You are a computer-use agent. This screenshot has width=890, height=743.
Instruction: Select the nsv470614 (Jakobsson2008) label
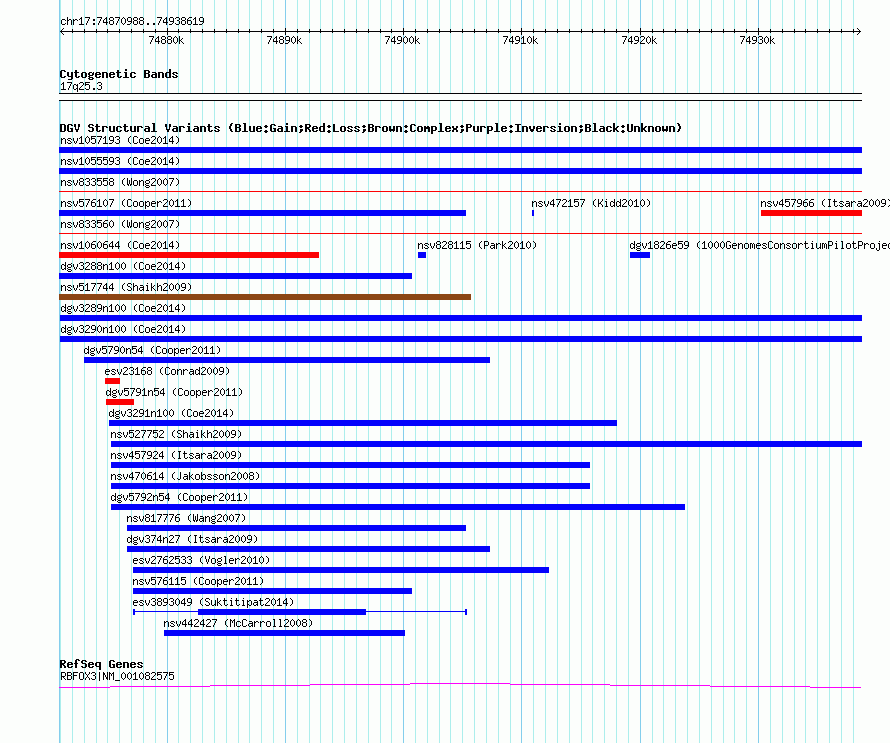point(185,476)
